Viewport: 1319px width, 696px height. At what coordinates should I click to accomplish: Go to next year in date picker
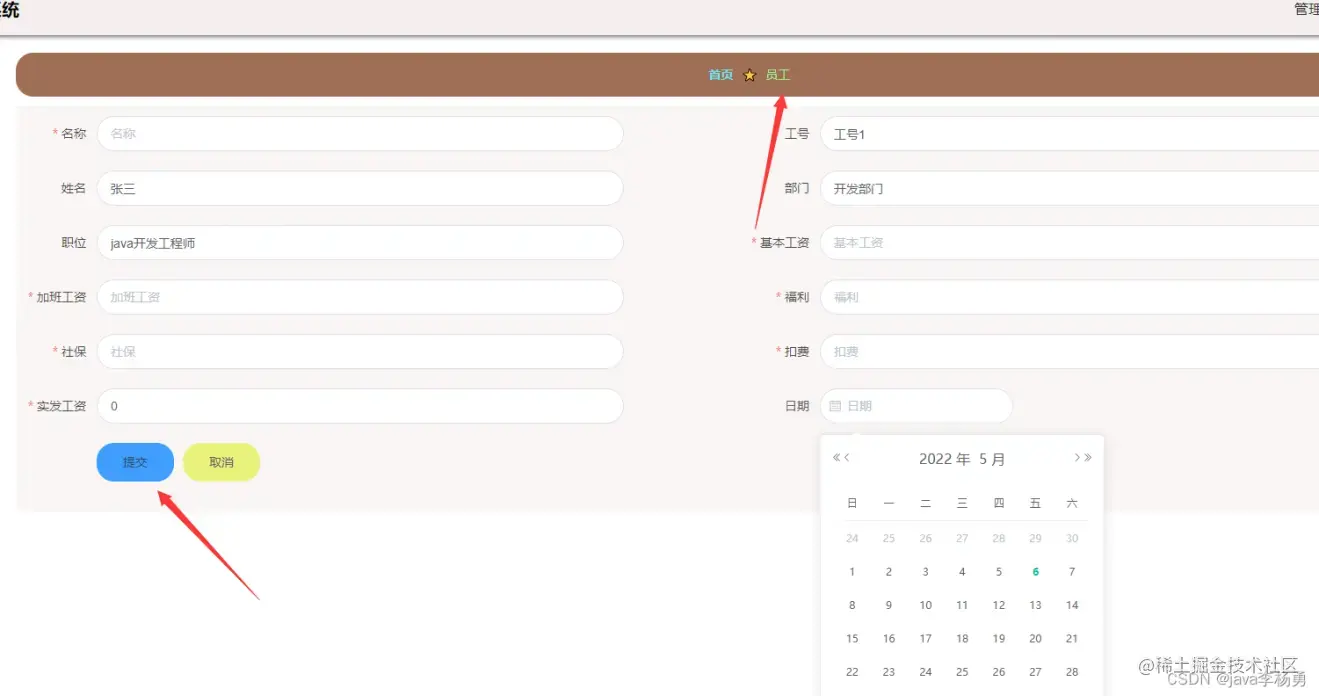point(1088,458)
